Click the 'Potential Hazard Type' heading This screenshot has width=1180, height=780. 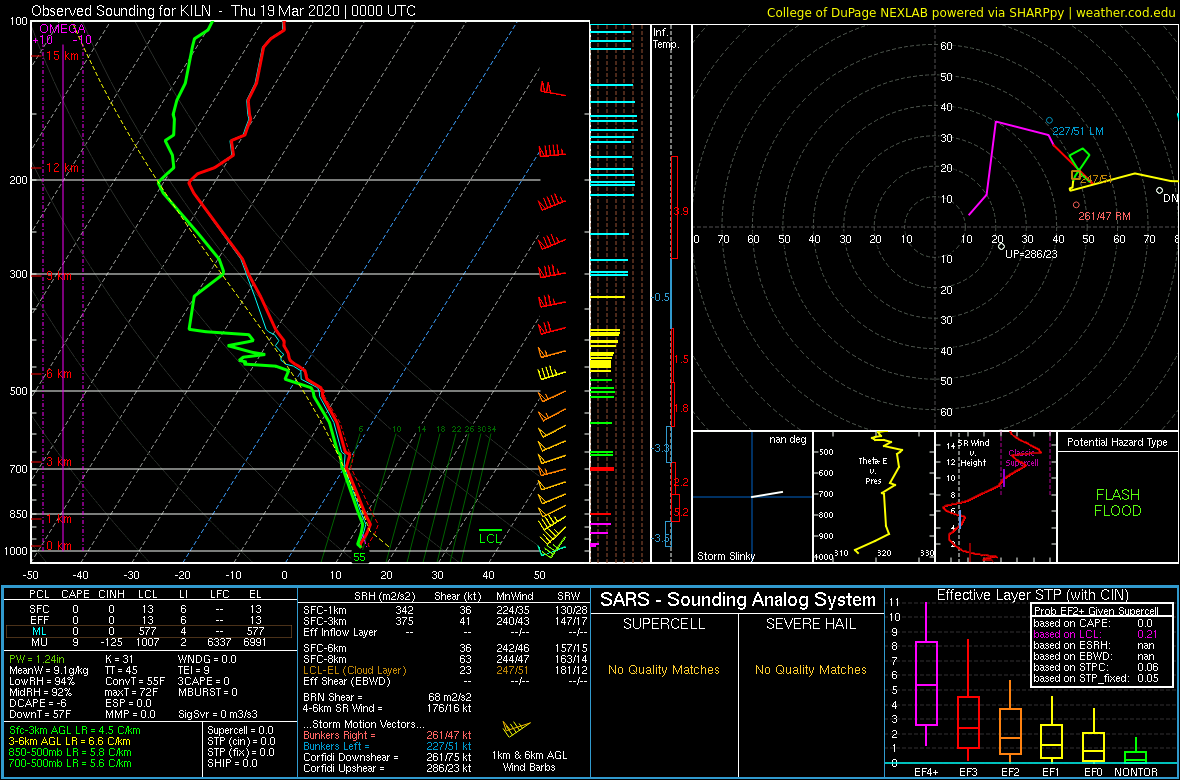pos(1117,442)
